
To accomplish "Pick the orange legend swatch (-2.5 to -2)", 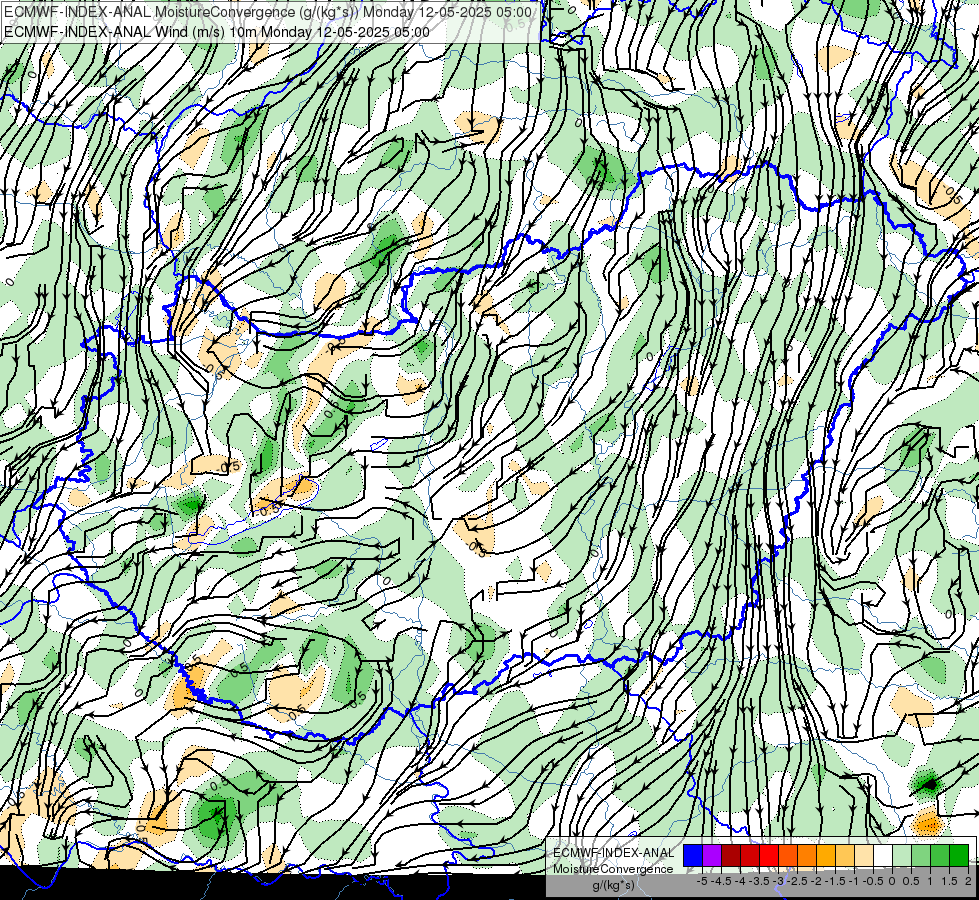I will coord(807,855).
